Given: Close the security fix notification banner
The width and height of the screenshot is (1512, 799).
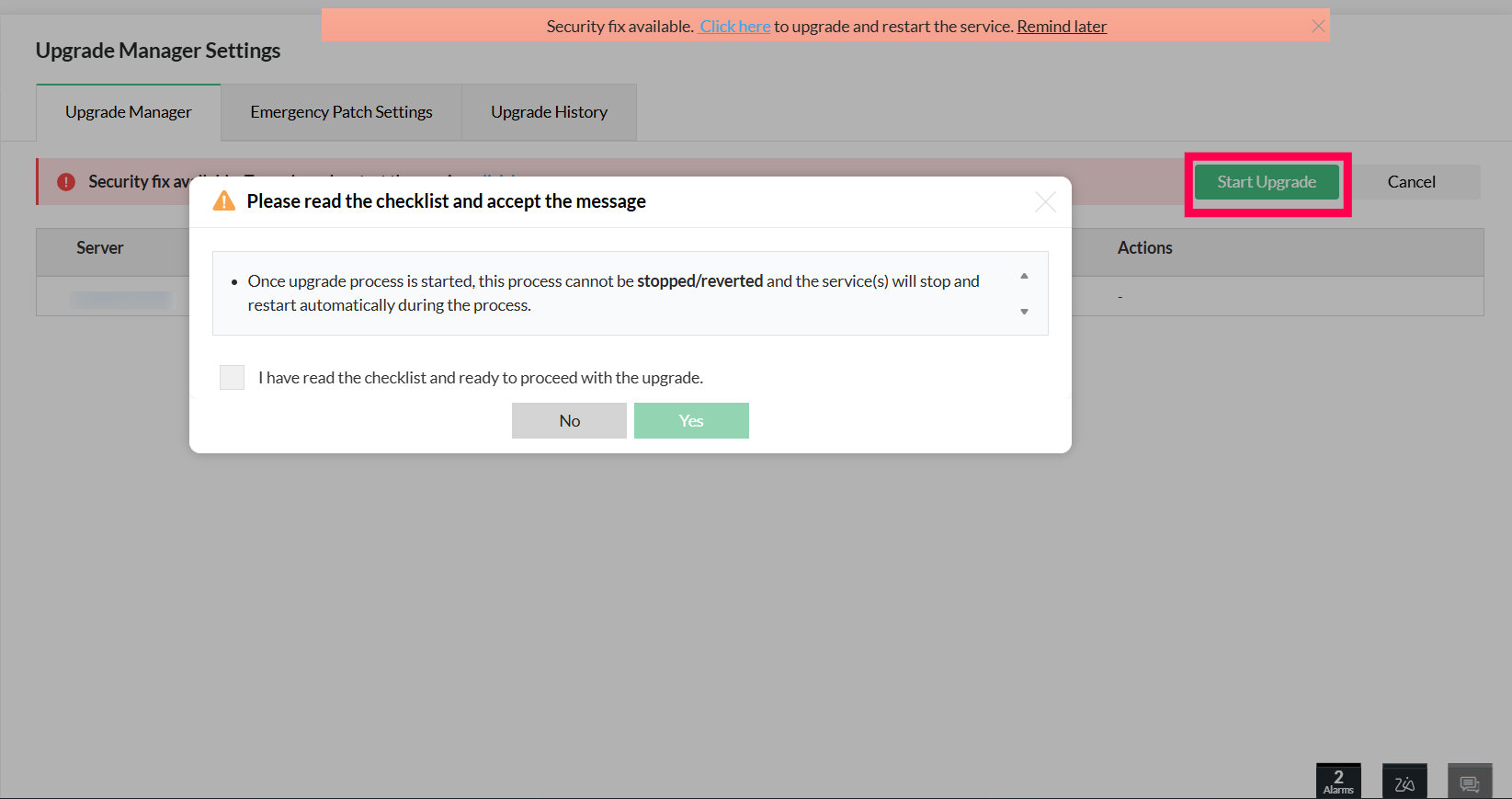Looking at the screenshot, I should coord(1318,26).
